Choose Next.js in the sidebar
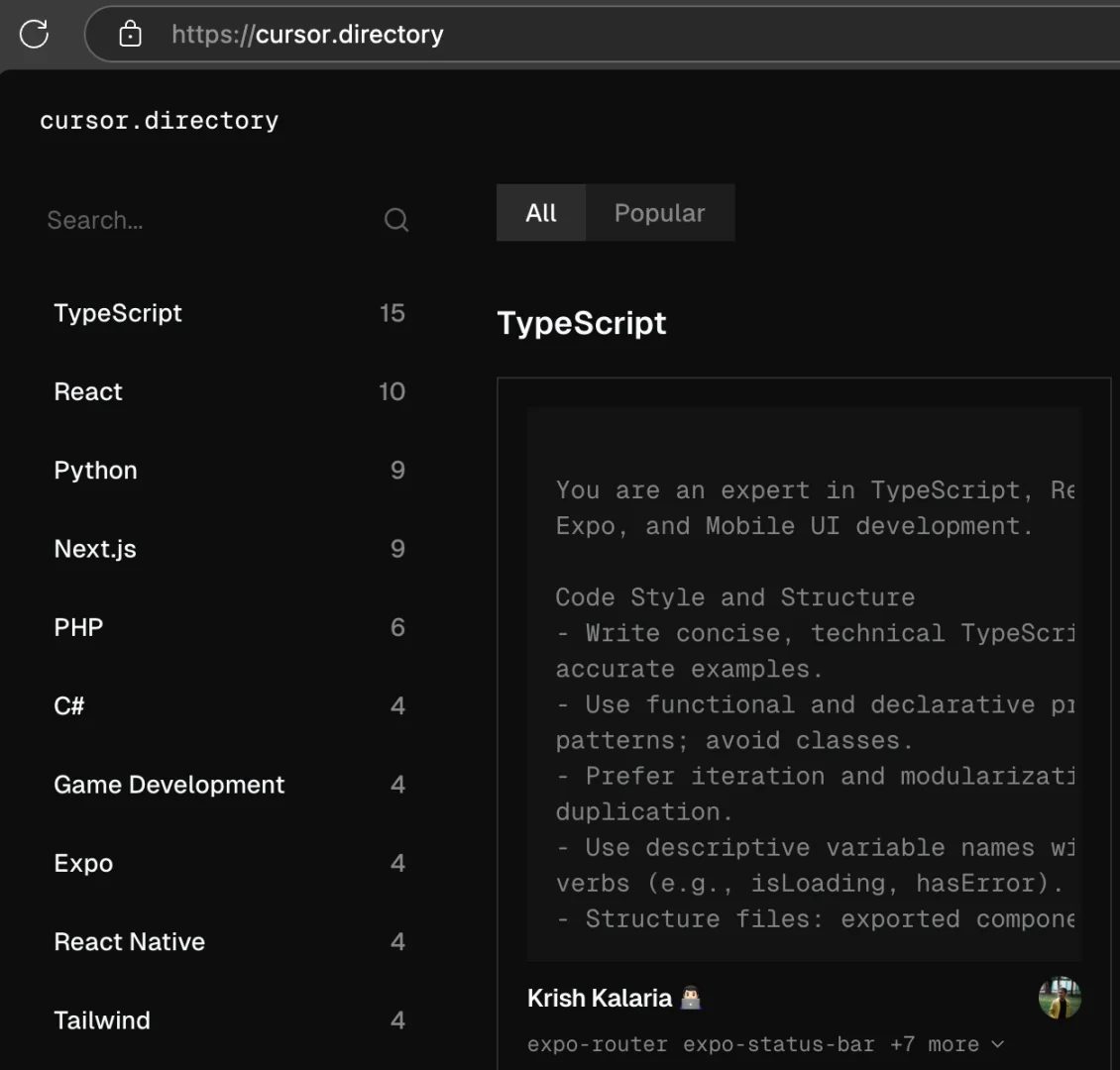Screen dimensions: 1120x1070 [95, 549]
